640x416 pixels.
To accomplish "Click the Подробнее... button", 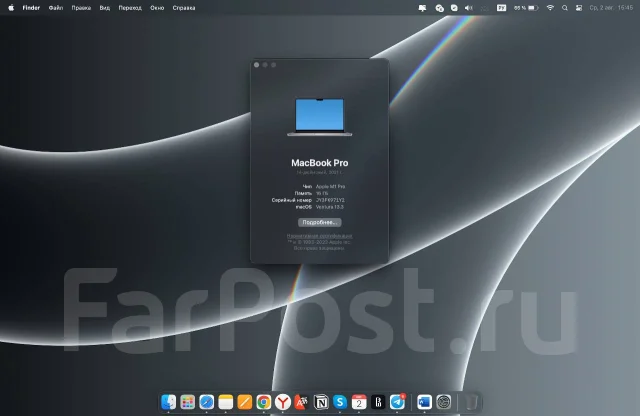I will point(320,222).
